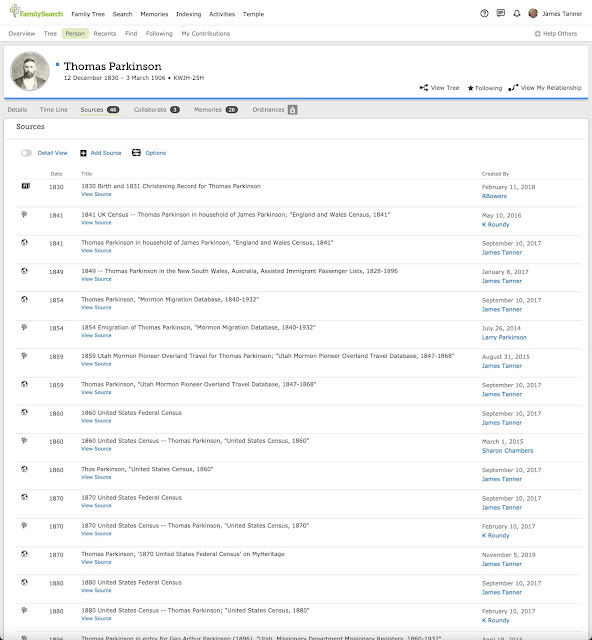Click the Created By column header
Image resolution: width=592 pixels, height=640 pixels.
pyautogui.click(x=495, y=174)
